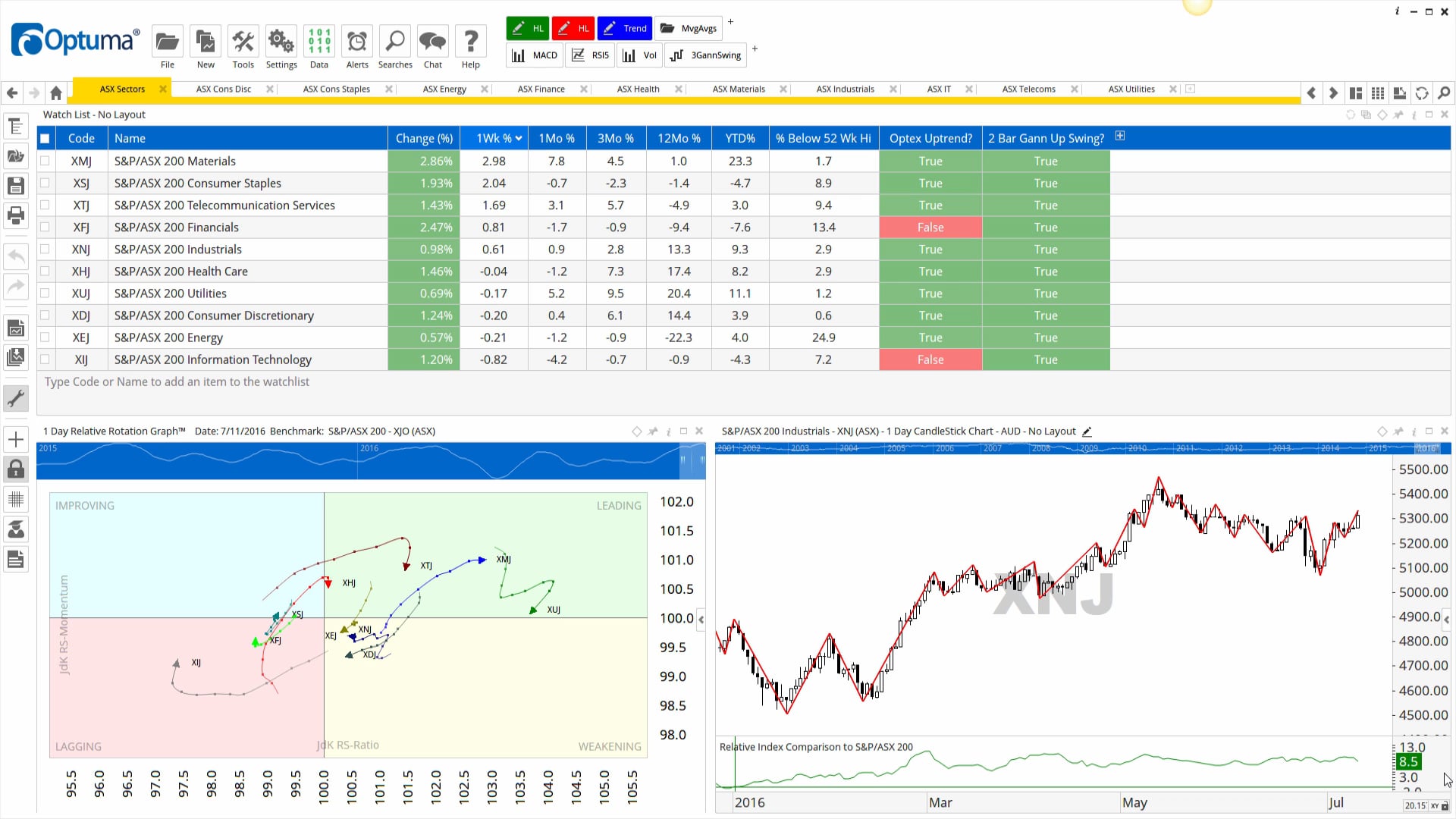Screen dimensions: 1456x819
Task: Add a new page tab
Action: [x=1190, y=89]
